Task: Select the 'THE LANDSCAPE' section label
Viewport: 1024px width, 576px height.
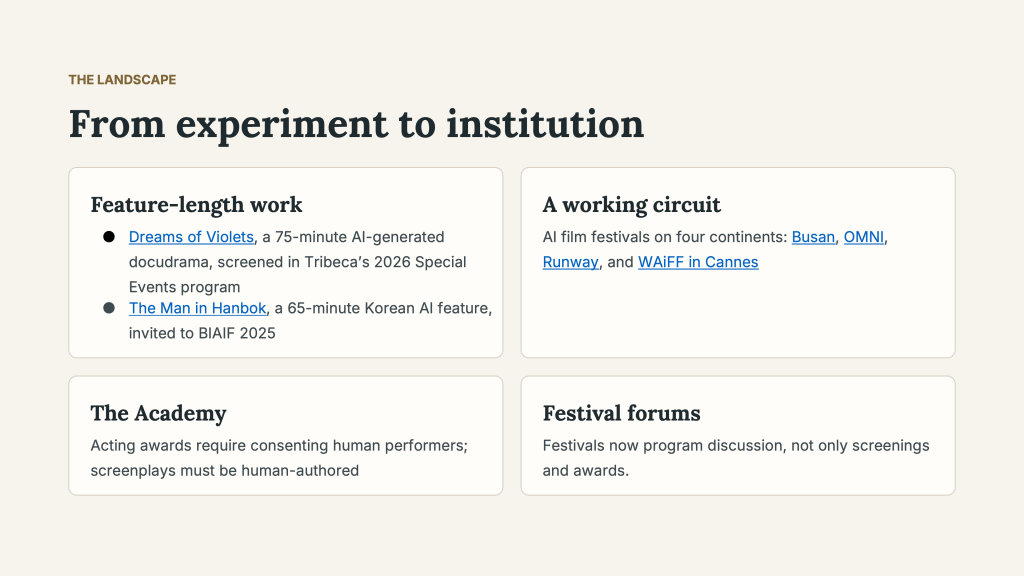Action: 122,80
